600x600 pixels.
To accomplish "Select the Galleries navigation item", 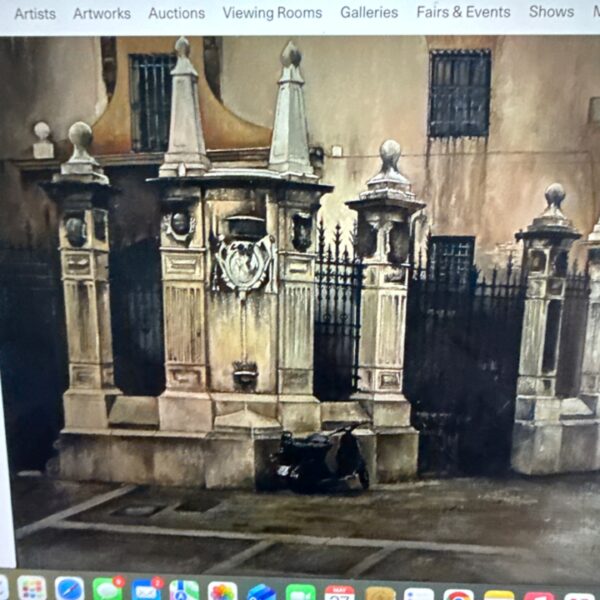I will (x=369, y=13).
